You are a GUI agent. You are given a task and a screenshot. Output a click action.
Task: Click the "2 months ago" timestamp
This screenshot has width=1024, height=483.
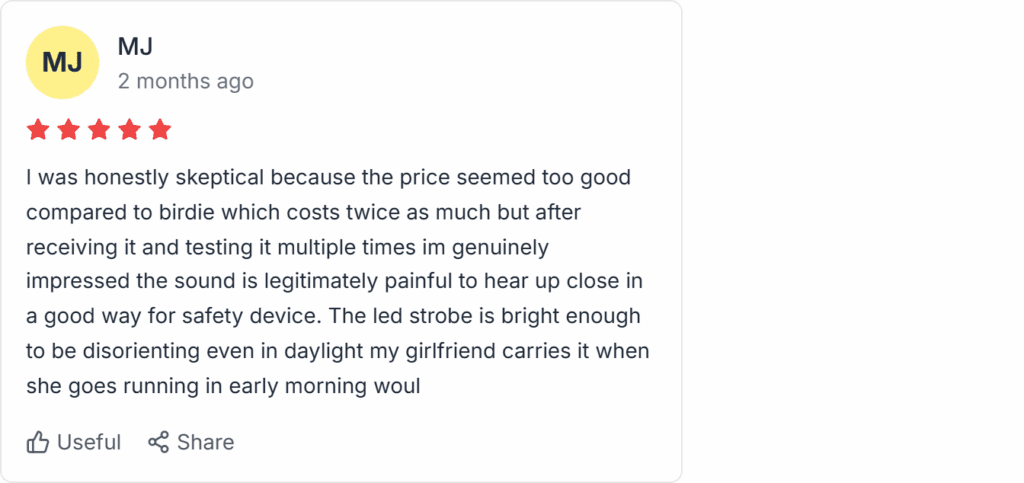pyautogui.click(x=185, y=81)
